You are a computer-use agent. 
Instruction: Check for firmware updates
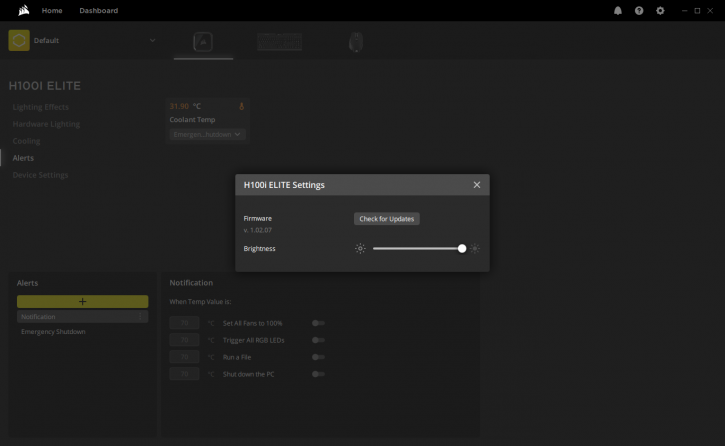[x=387, y=219]
